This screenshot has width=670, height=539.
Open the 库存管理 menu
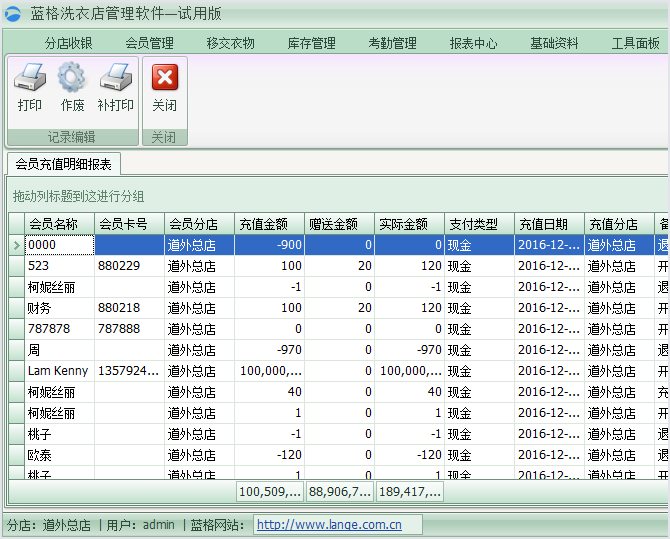312,44
